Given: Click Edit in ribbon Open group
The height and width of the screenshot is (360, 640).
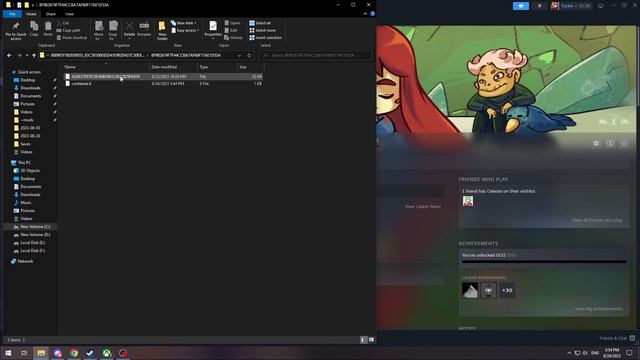Looking at the screenshot, I should (231, 30).
